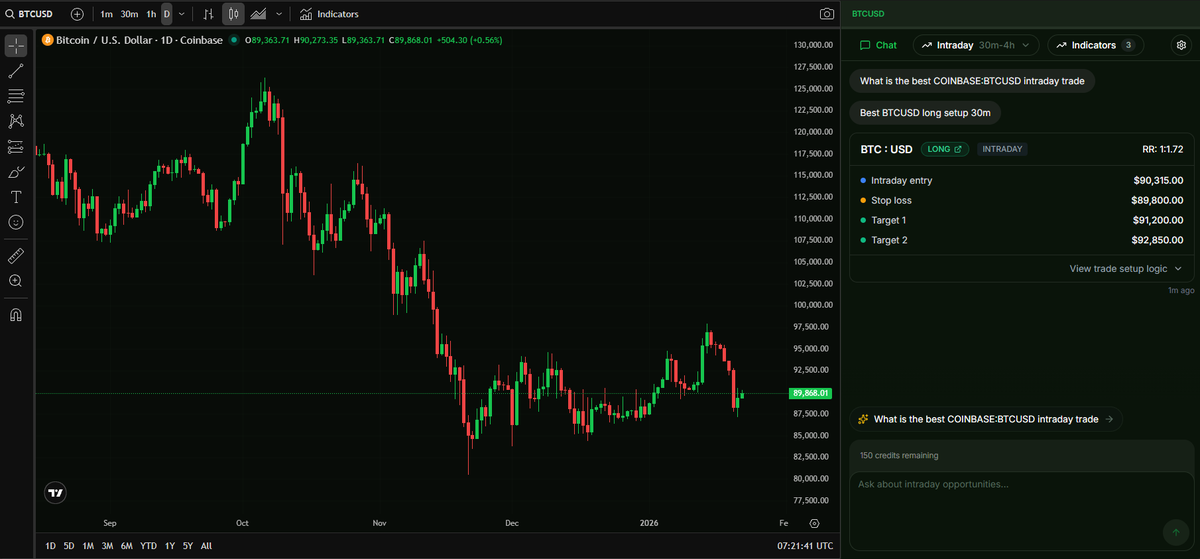
Task: Click the 150 credits remaining label
Action: coord(899,455)
